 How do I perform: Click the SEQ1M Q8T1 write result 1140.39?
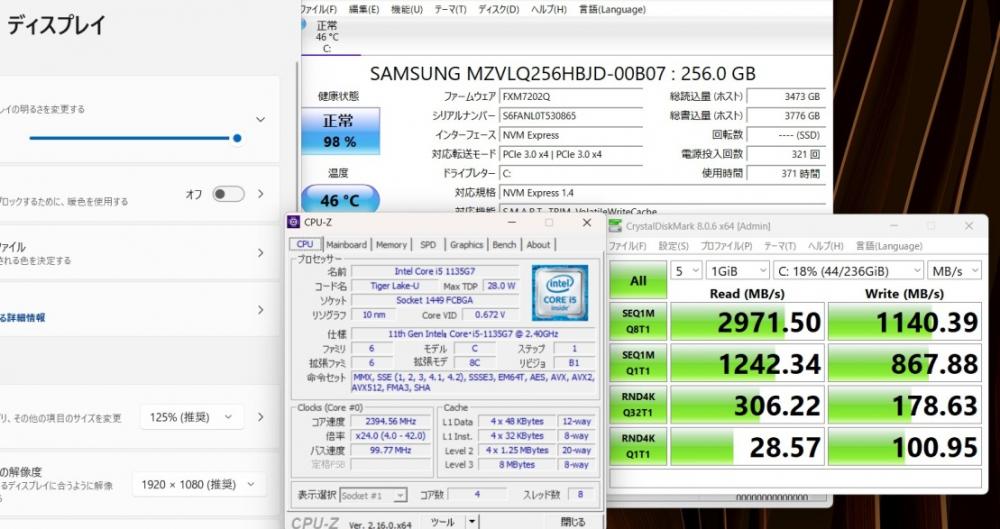point(905,321)
